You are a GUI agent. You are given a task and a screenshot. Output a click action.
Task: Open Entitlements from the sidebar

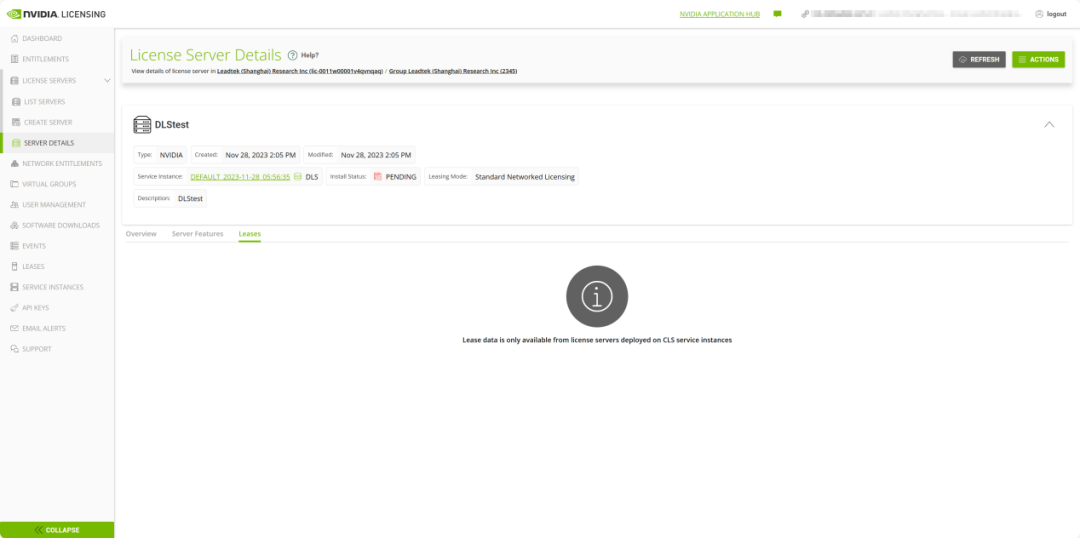point(45,59)
